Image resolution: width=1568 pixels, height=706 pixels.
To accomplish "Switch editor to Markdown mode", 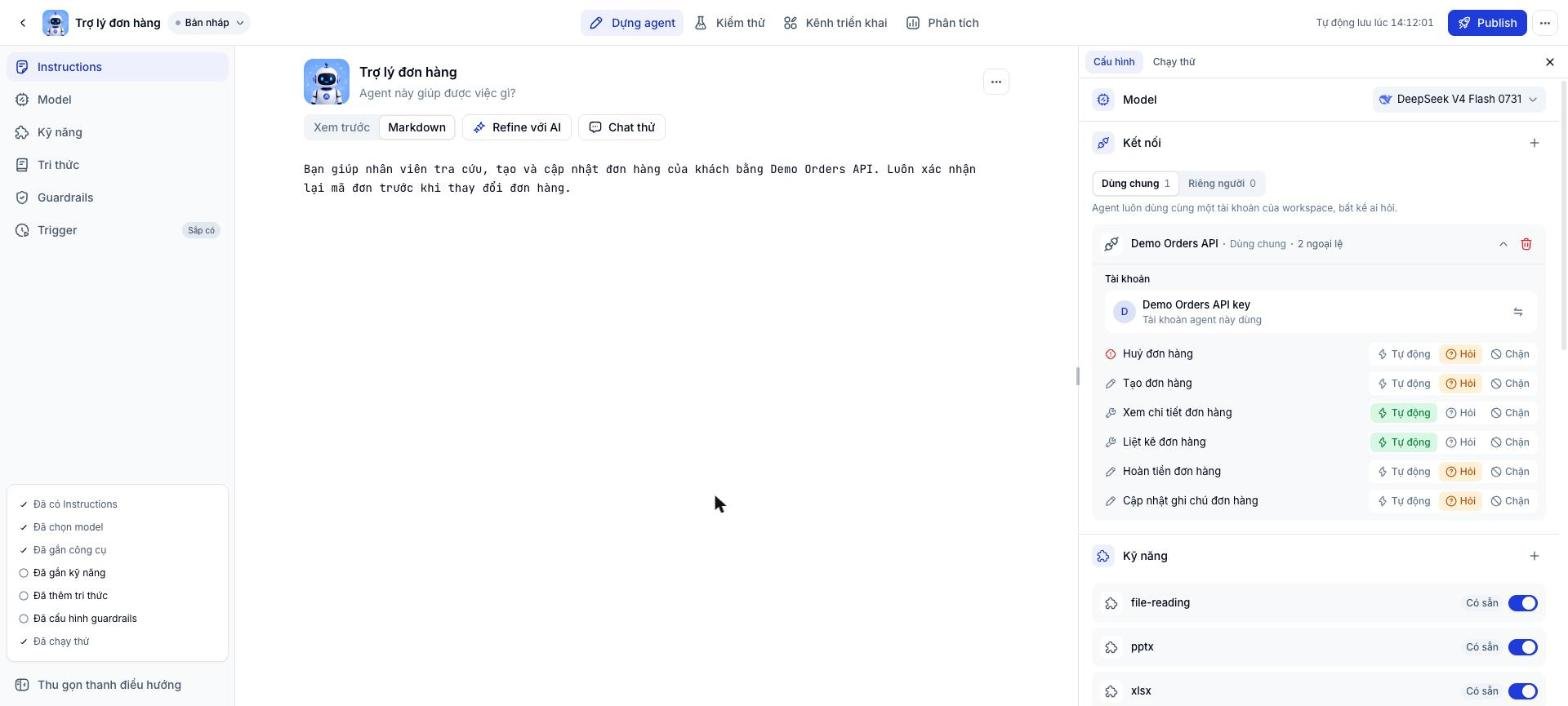I will pos(417,128).
